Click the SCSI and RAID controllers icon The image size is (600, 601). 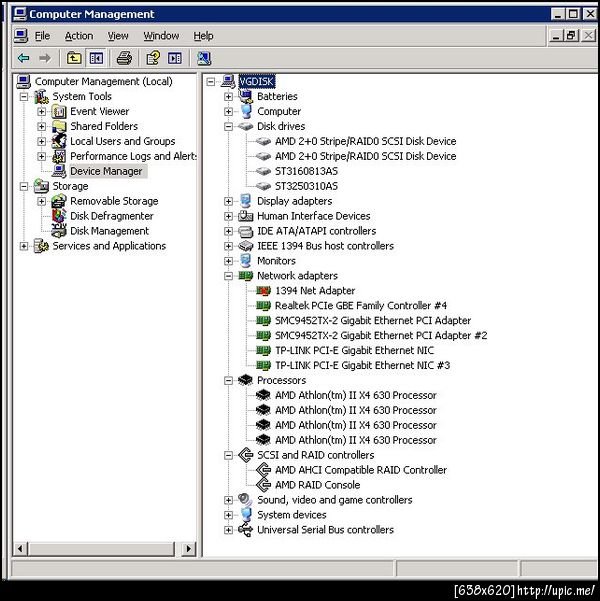point(245,455)
